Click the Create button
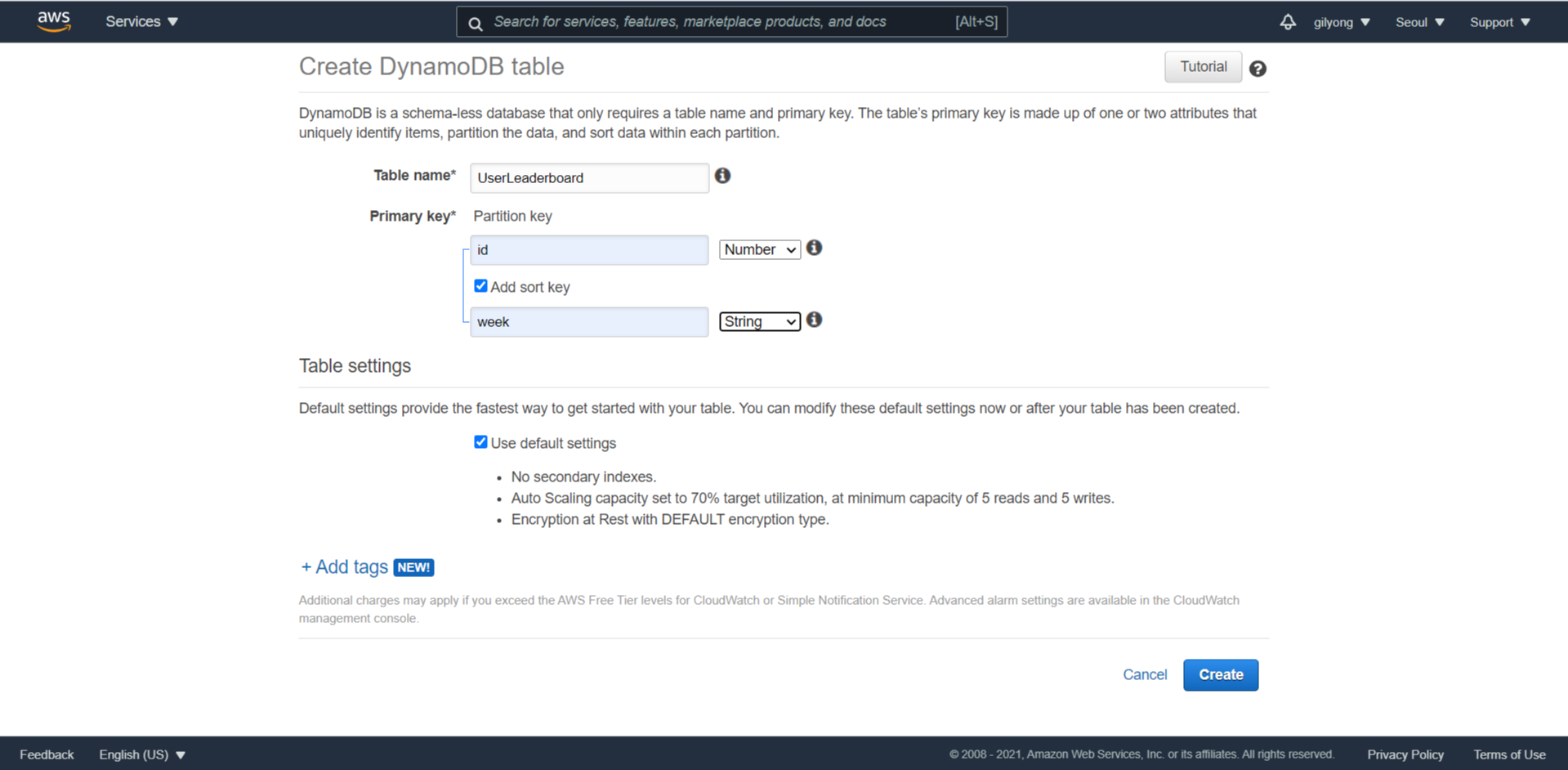The image size is (1568, 770). (1221, 674)
